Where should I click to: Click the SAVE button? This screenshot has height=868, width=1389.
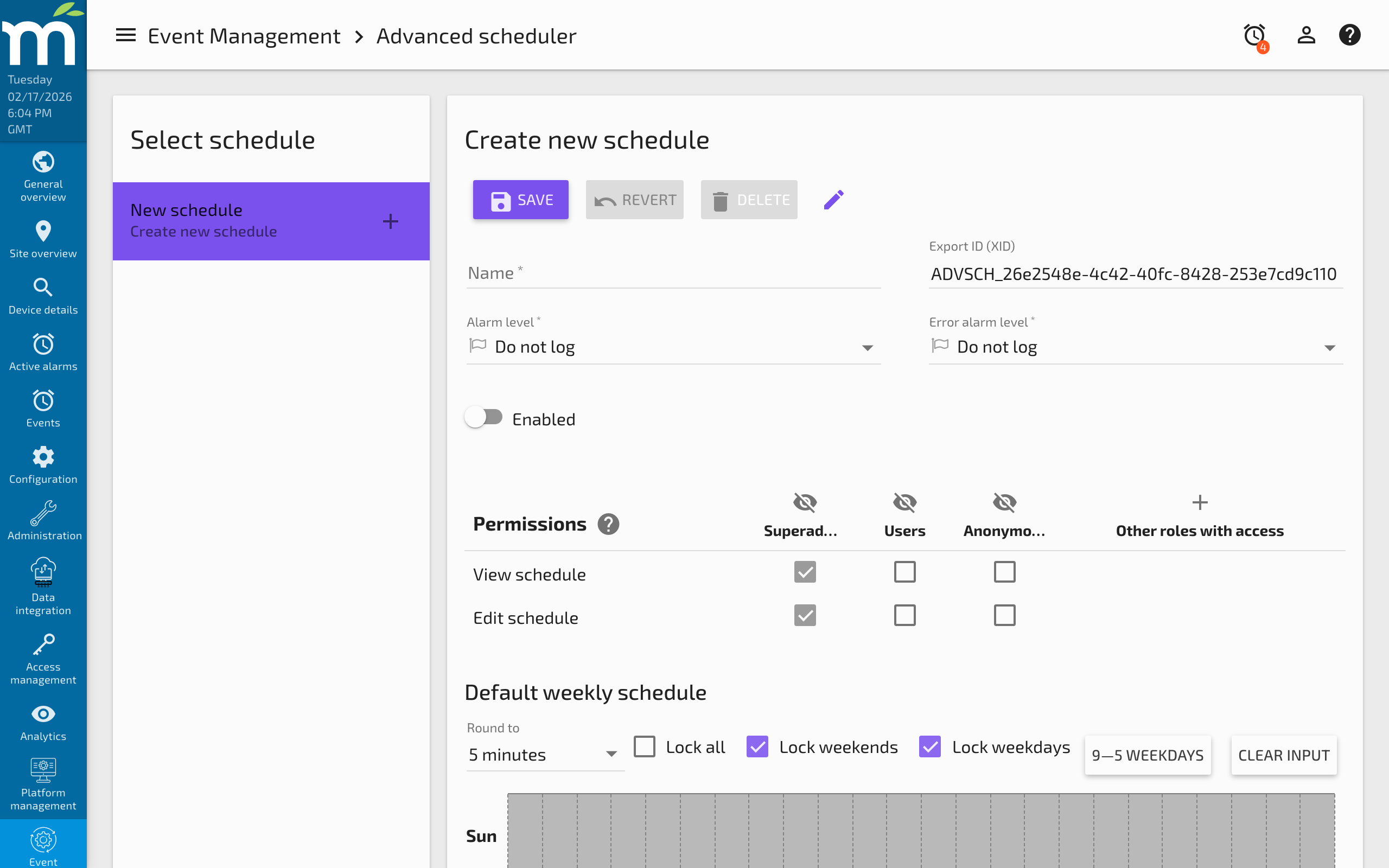[520, 199]
